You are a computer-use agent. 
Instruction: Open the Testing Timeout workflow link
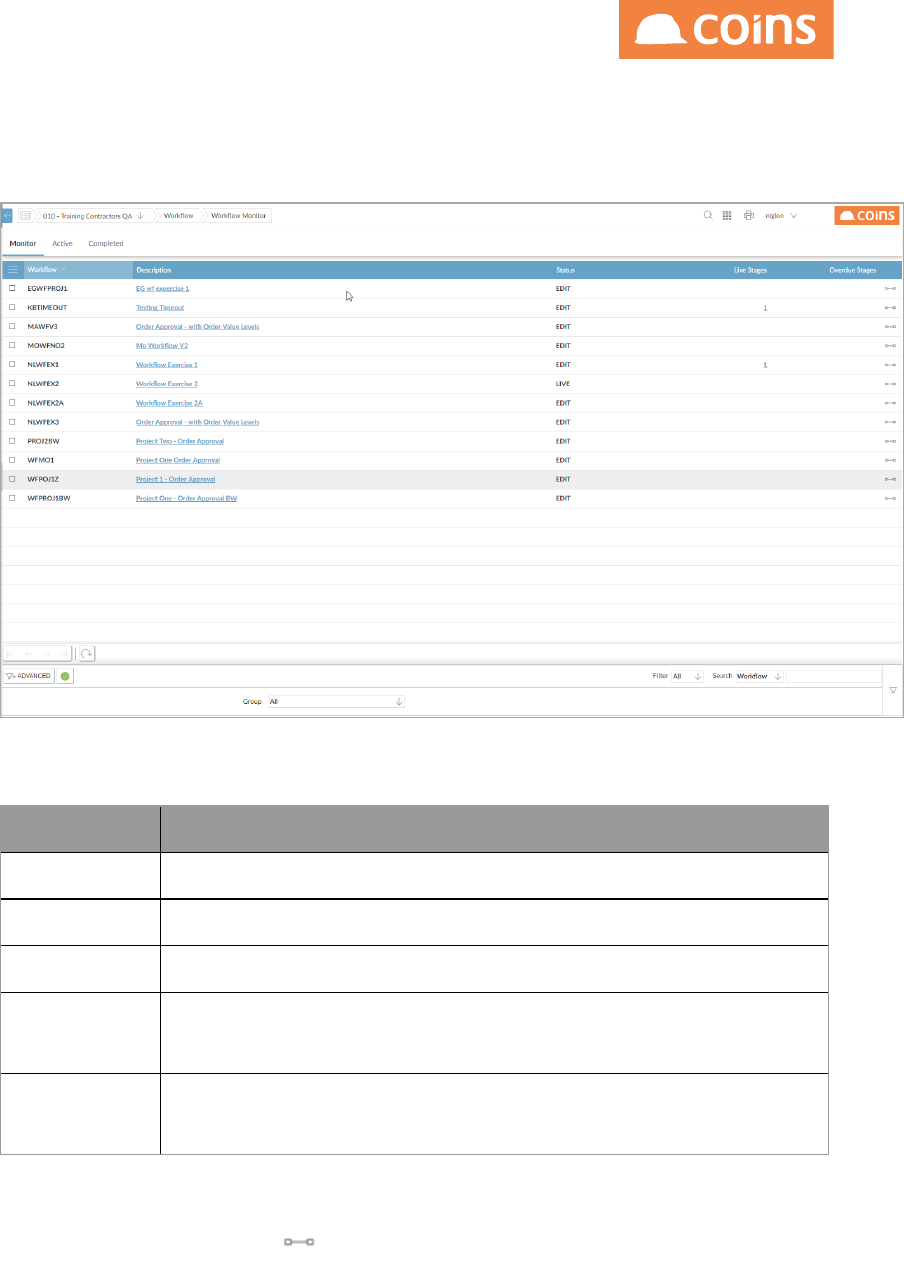[x=160, y=307]
